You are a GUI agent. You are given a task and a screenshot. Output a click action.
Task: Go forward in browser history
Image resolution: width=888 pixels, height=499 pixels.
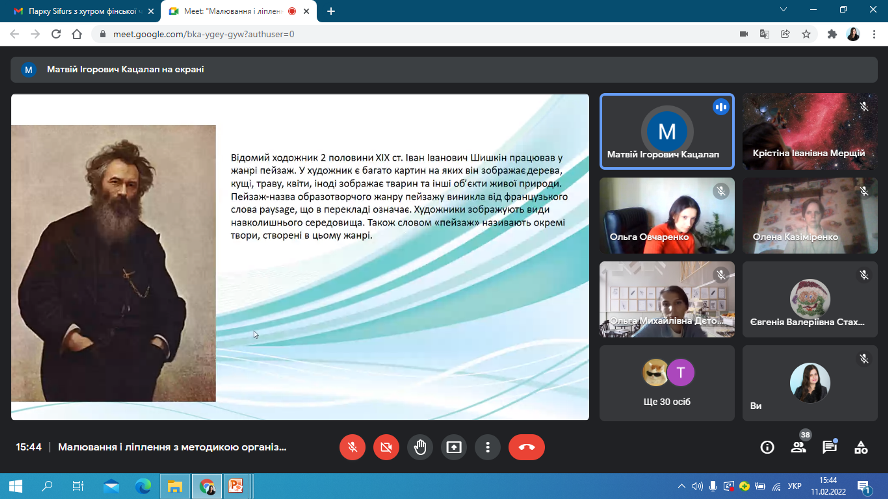[35, 34]
